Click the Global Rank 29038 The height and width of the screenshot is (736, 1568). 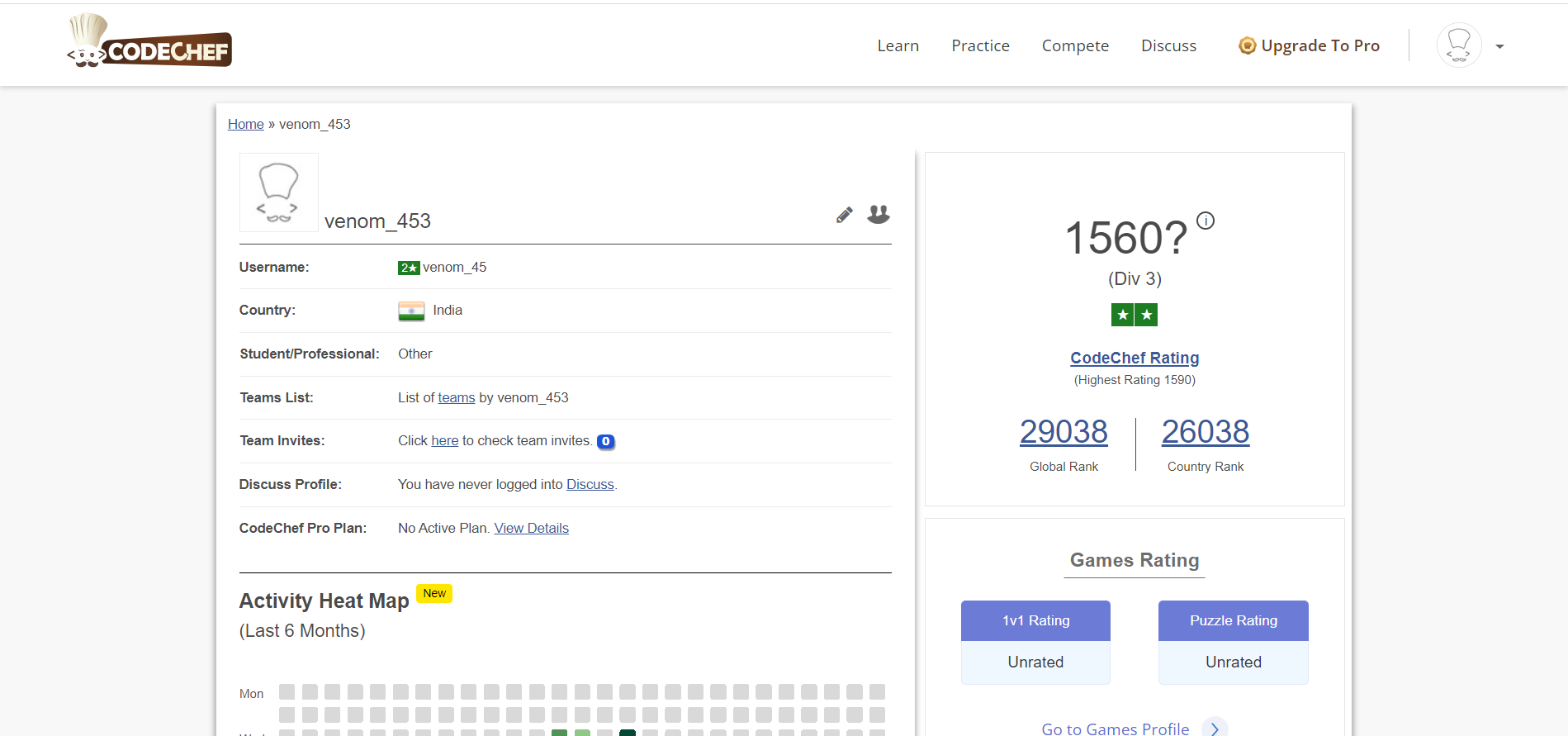point(1063,432)
